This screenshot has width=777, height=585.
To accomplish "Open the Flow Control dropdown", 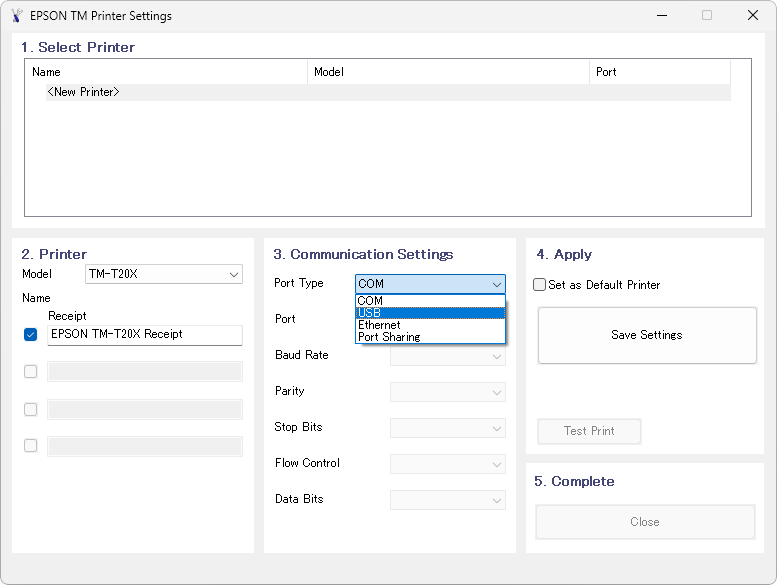I will tap(447, 464).
